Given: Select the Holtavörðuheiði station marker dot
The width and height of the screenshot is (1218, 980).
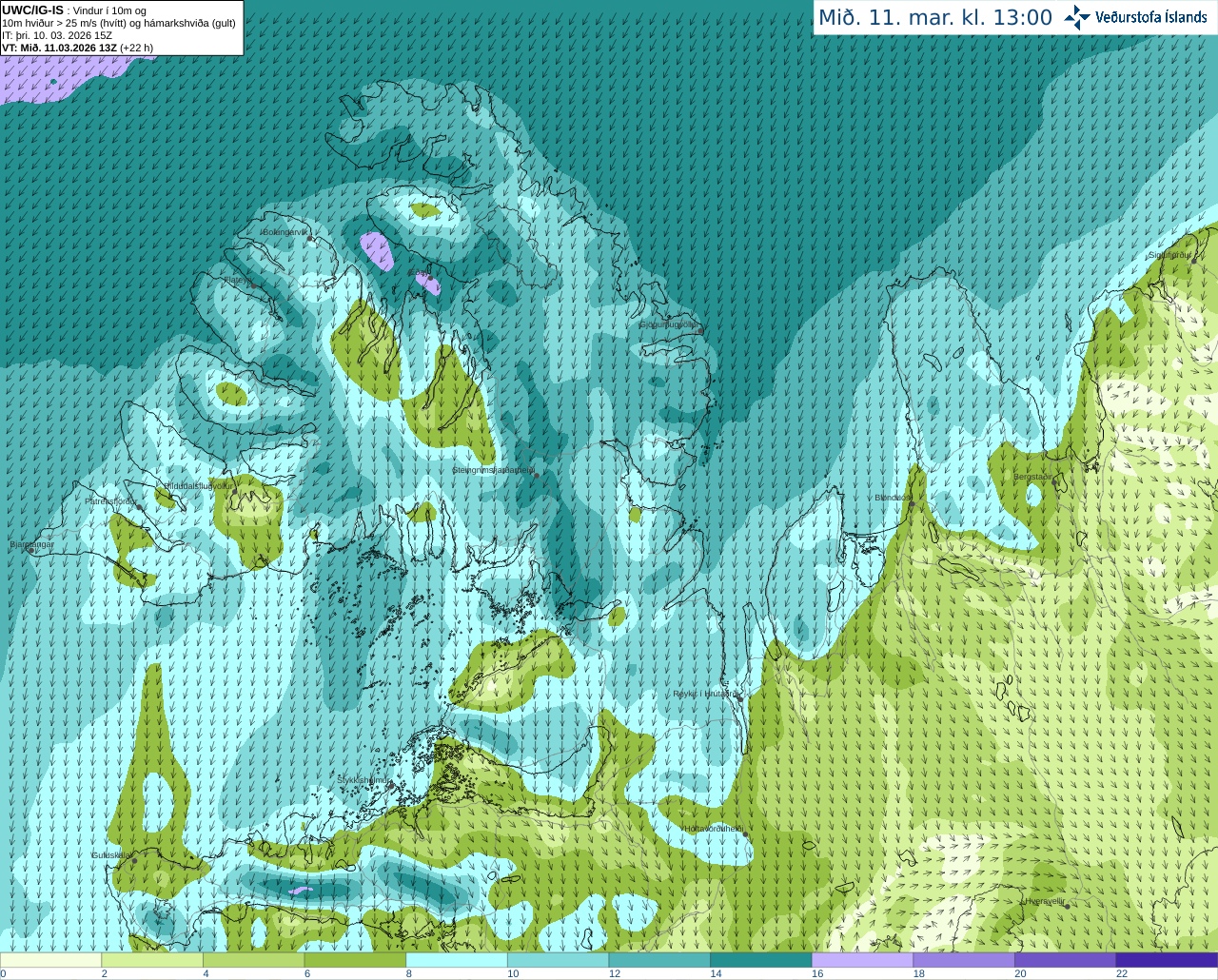Looking at the screenshot, I should click(x=745, y=834).
